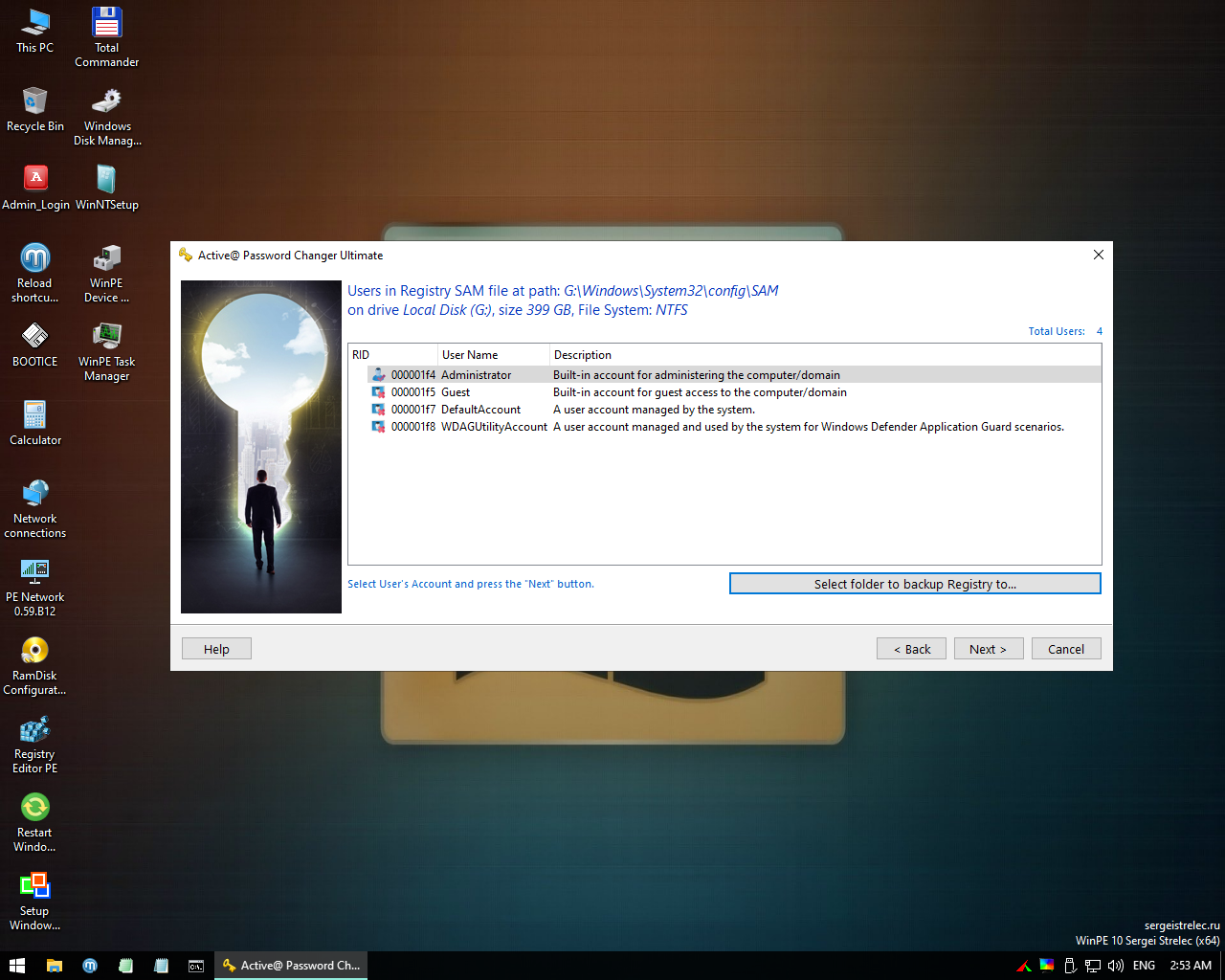Launch Admin_Login desktop shortcut

pyautogui.click(x=35, y=187)
